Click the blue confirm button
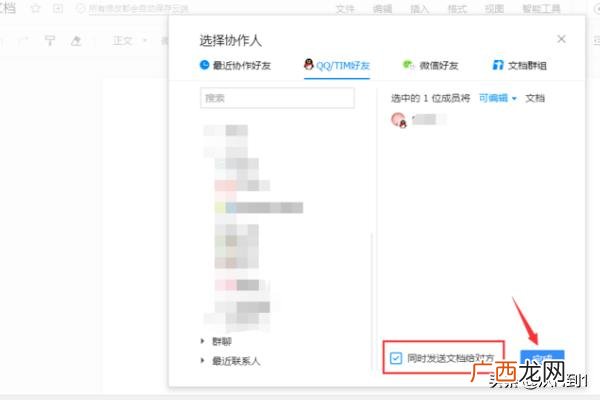Viewport: 600px width, 400px height. click(x=542, y=358)
